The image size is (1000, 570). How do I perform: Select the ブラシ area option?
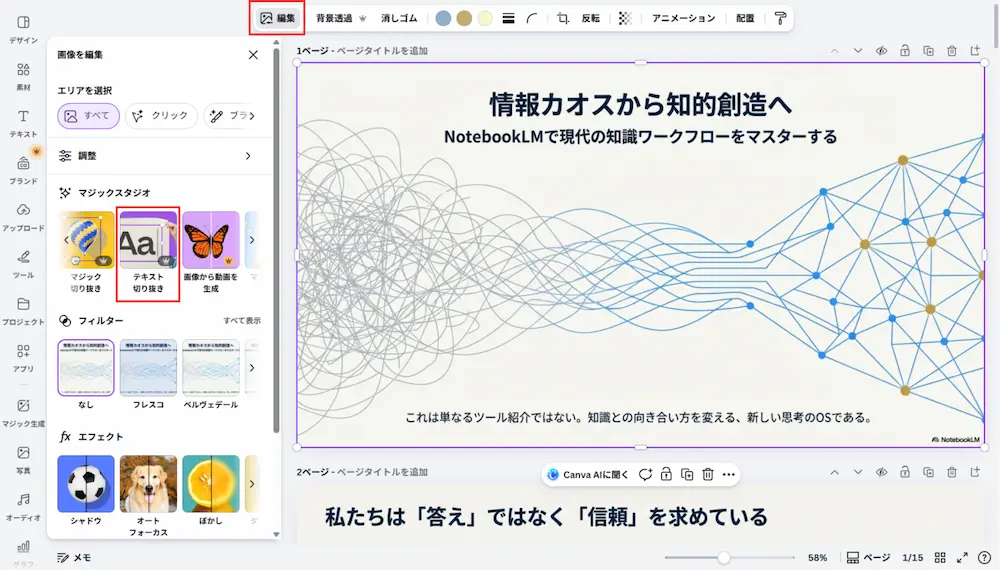(230, 116)
